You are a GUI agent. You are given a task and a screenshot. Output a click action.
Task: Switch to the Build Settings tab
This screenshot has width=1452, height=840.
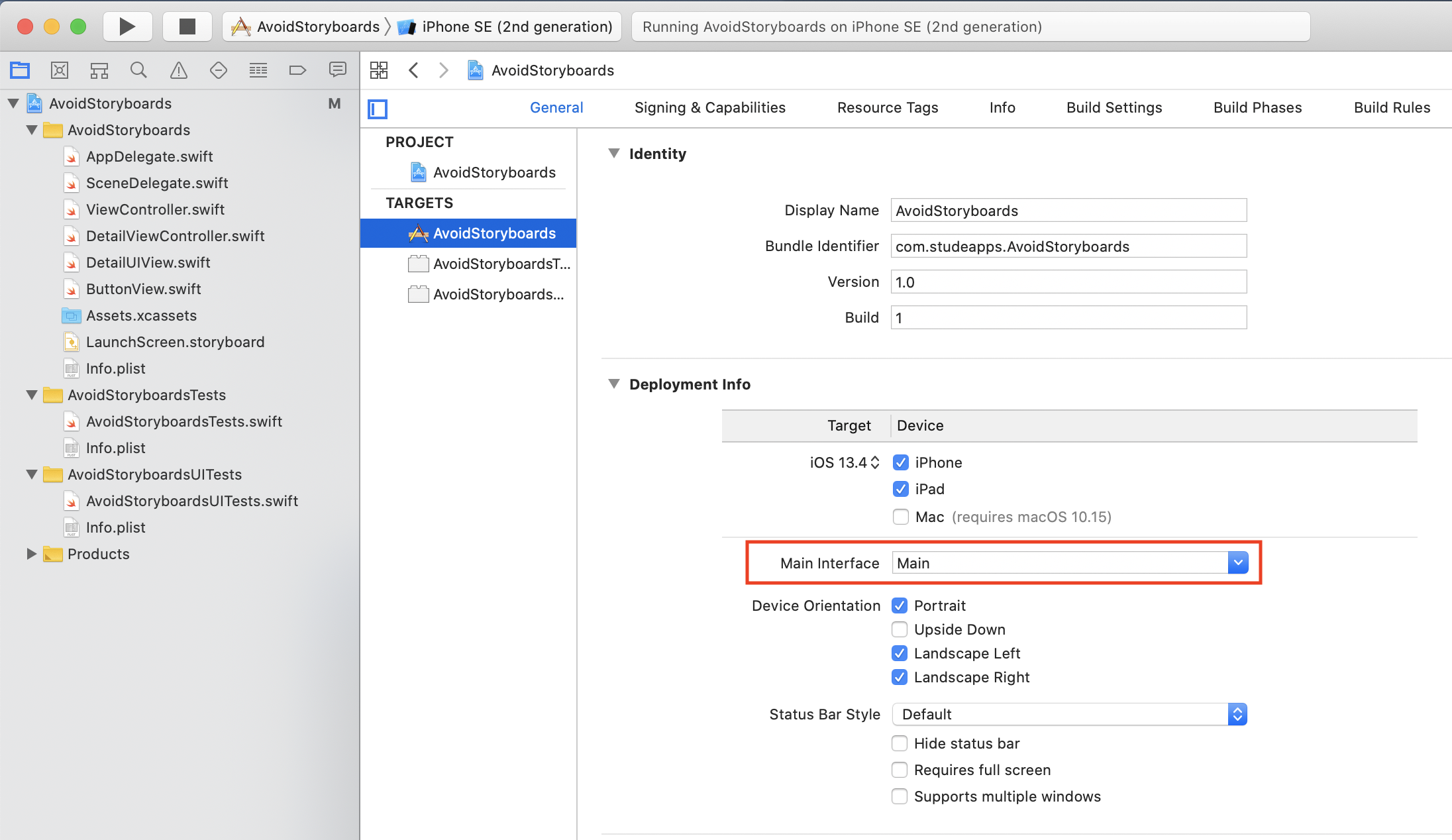[1113, 108]
